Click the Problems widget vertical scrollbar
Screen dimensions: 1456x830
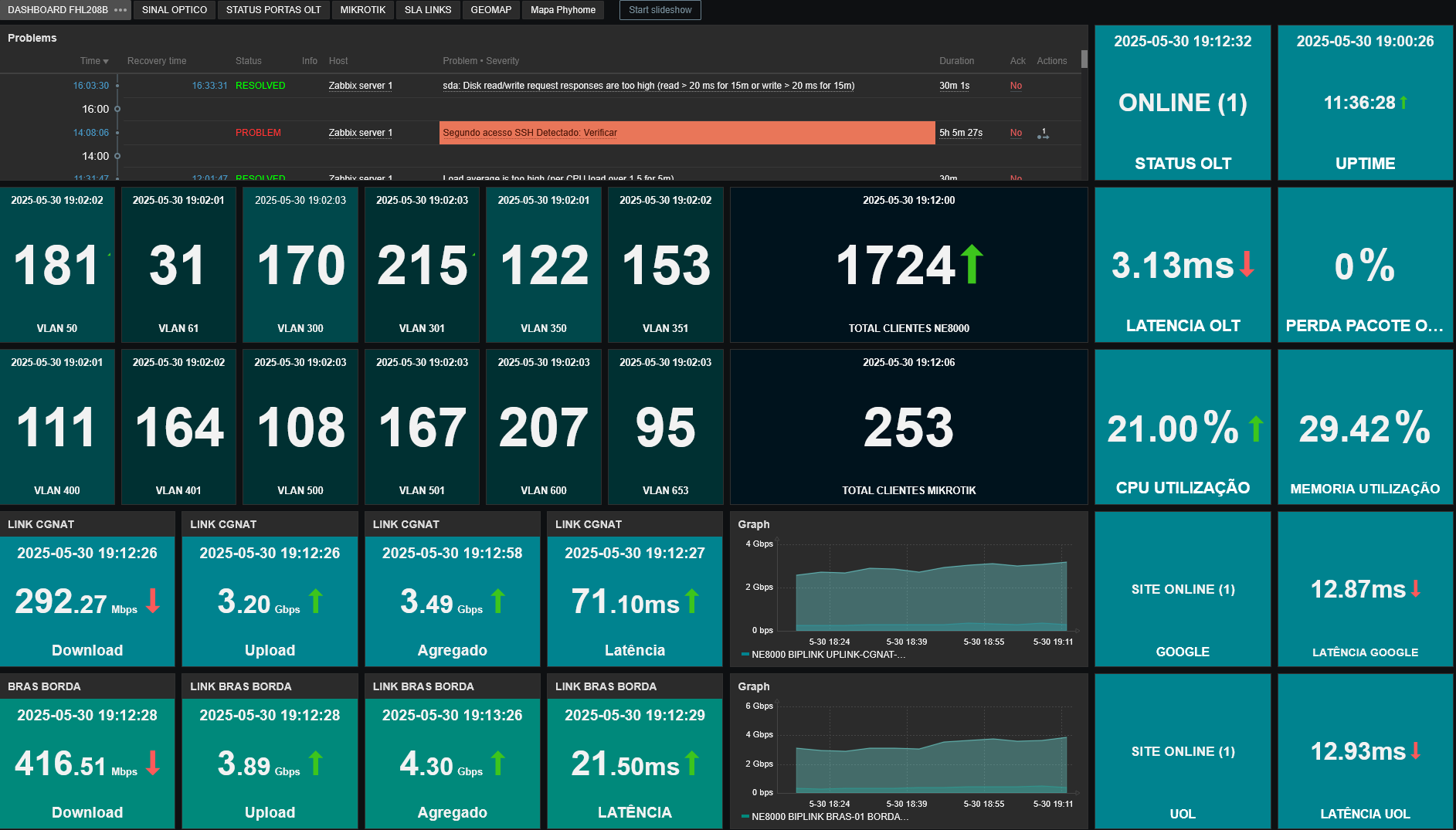1084,59
